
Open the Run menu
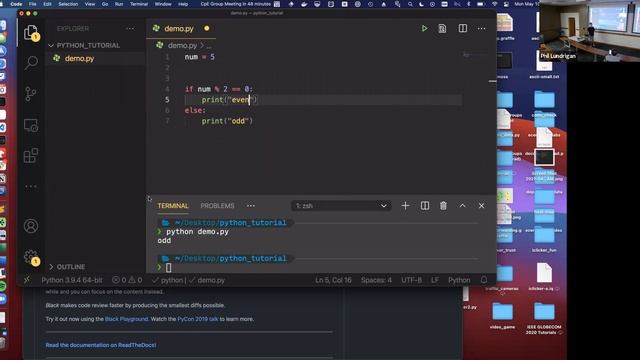tap(119, 4)
